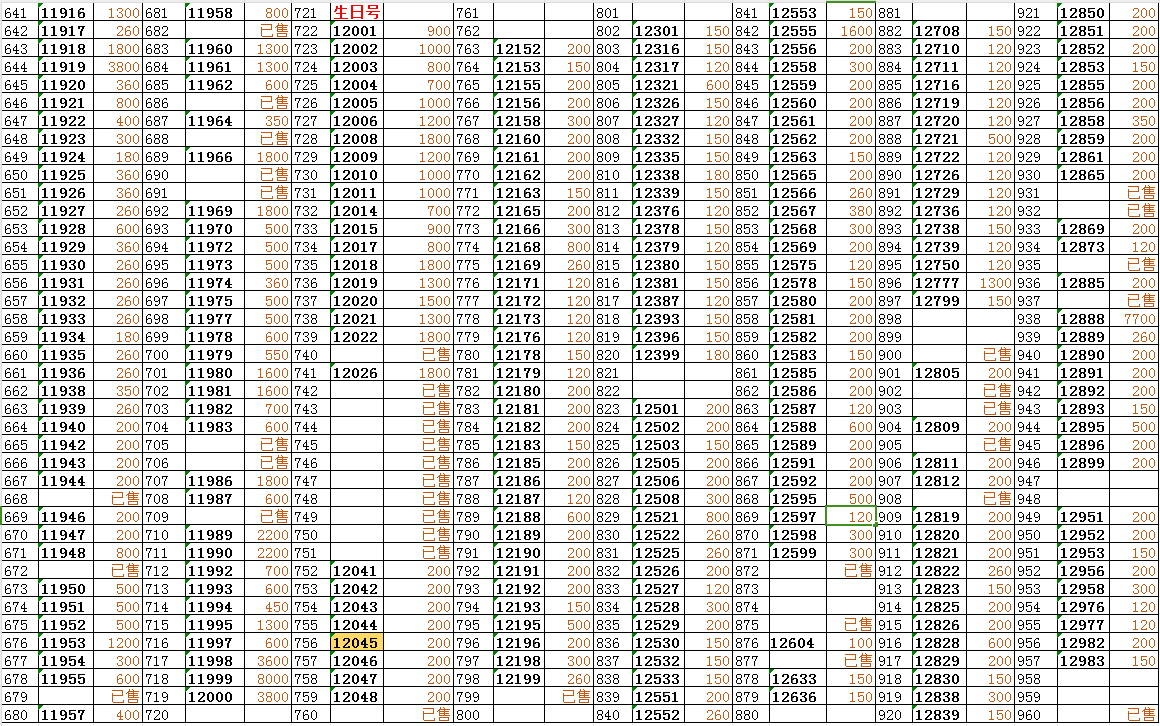The image size is (1160, 726).
Task: Click price 1500 next to 12020
Action: (x=418, y=301)
